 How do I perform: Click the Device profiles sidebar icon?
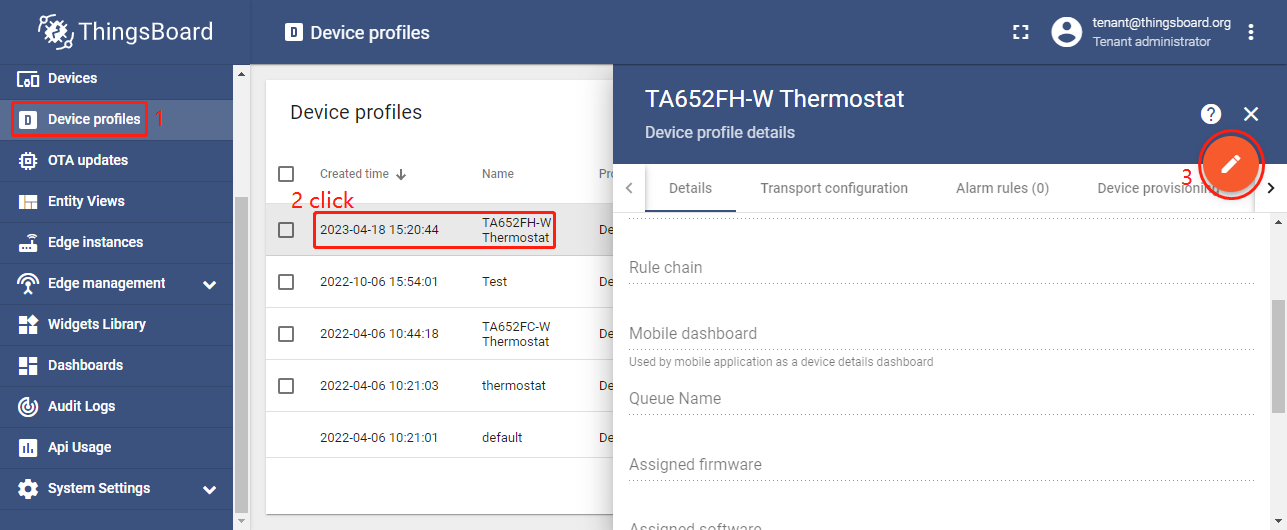(x=28, y=120)
